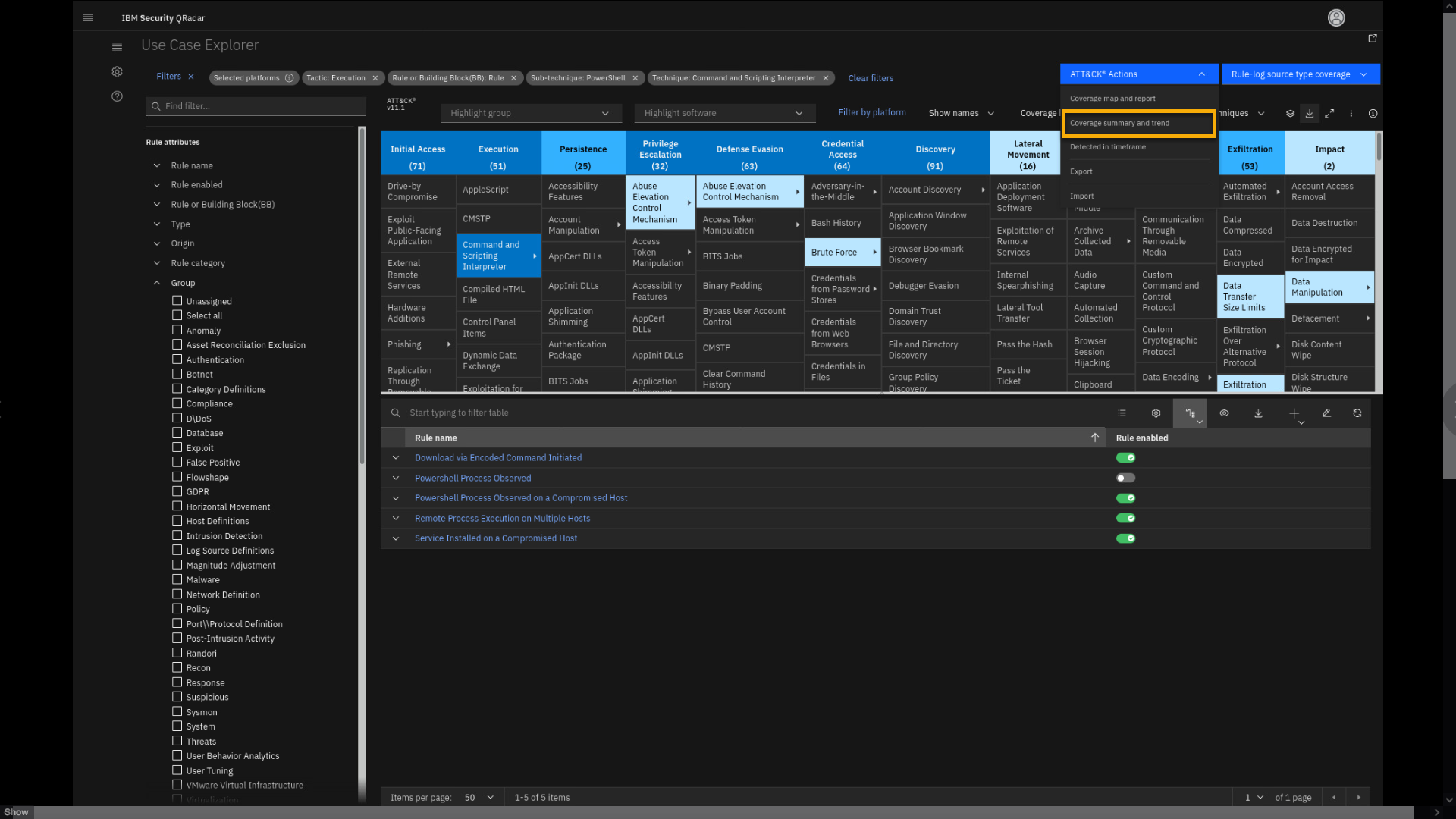Open Remote Process Execution on Multiple Hosts rule
This screenshot has height=819, width=1456.
pyautogui.click(x=502, y=519)
